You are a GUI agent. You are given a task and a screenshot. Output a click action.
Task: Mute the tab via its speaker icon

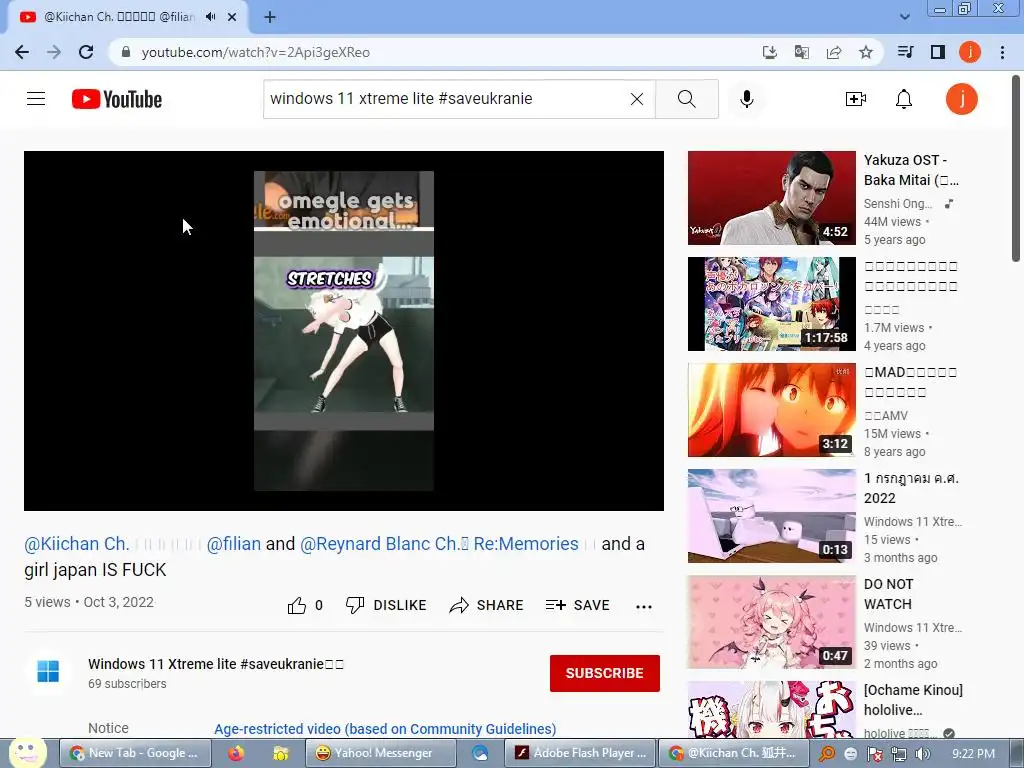210,17
